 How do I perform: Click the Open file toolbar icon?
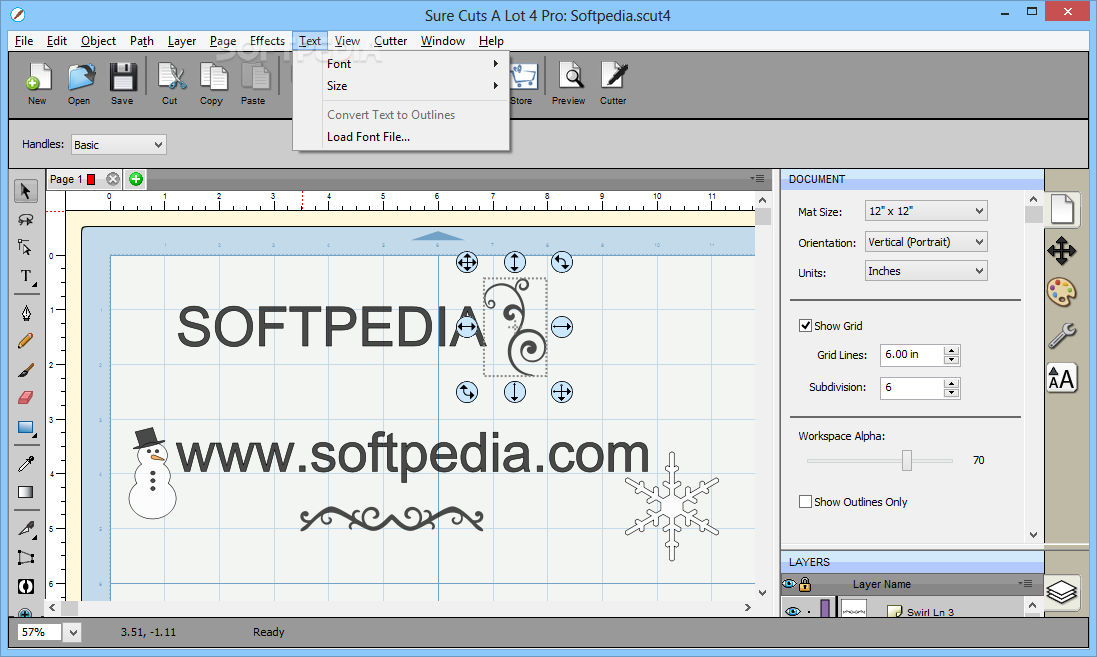tap(80, 83)
